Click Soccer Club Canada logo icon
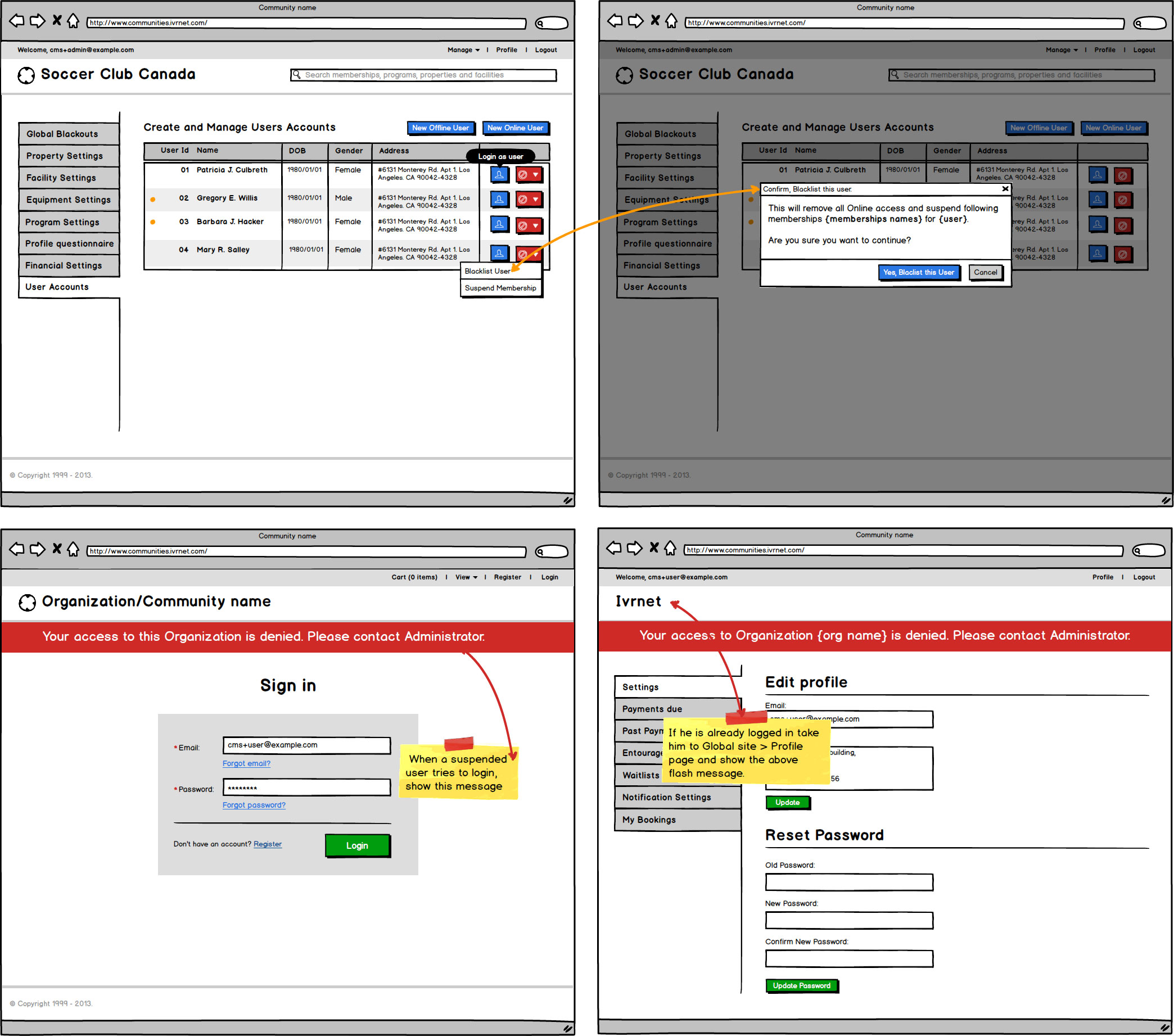This screenshot has height=1036, width=1174. (x=26, y=75)
